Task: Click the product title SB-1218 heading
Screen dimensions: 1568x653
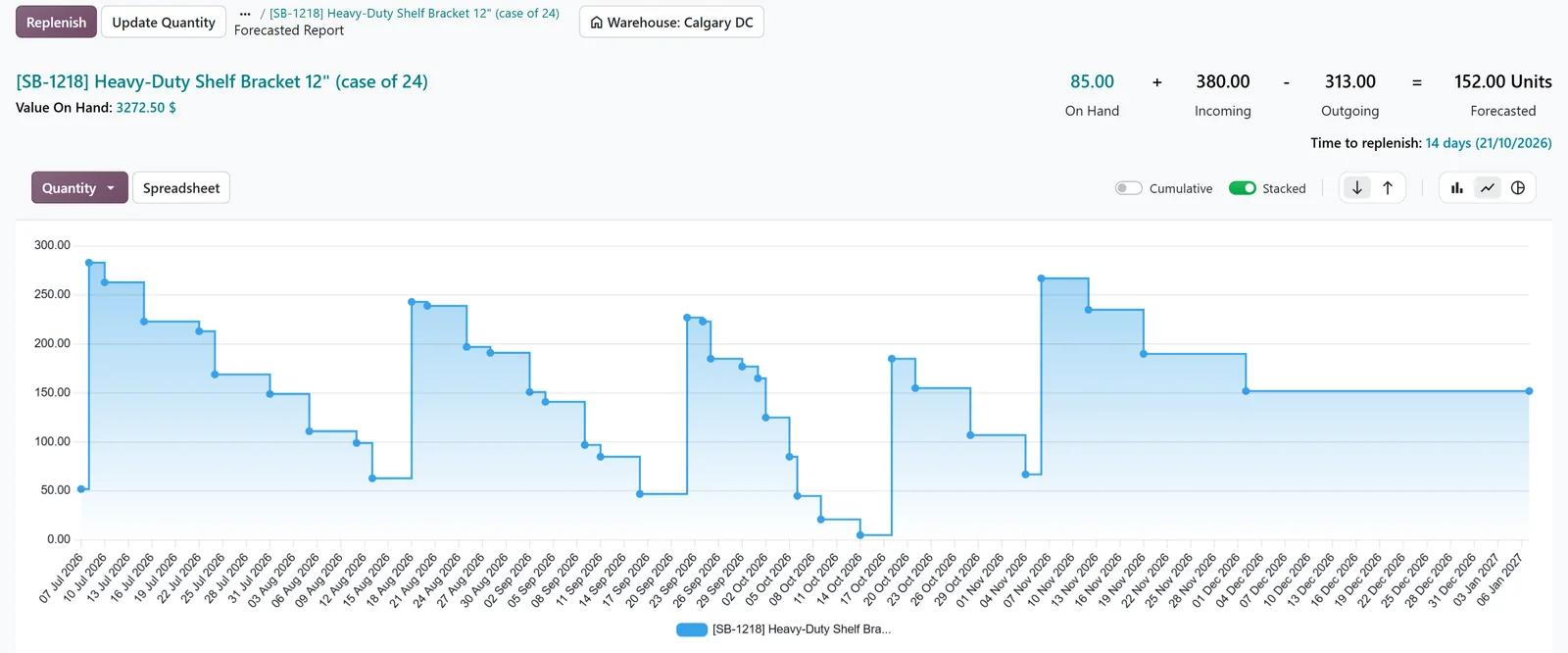Action: click(x=221, y=82)
